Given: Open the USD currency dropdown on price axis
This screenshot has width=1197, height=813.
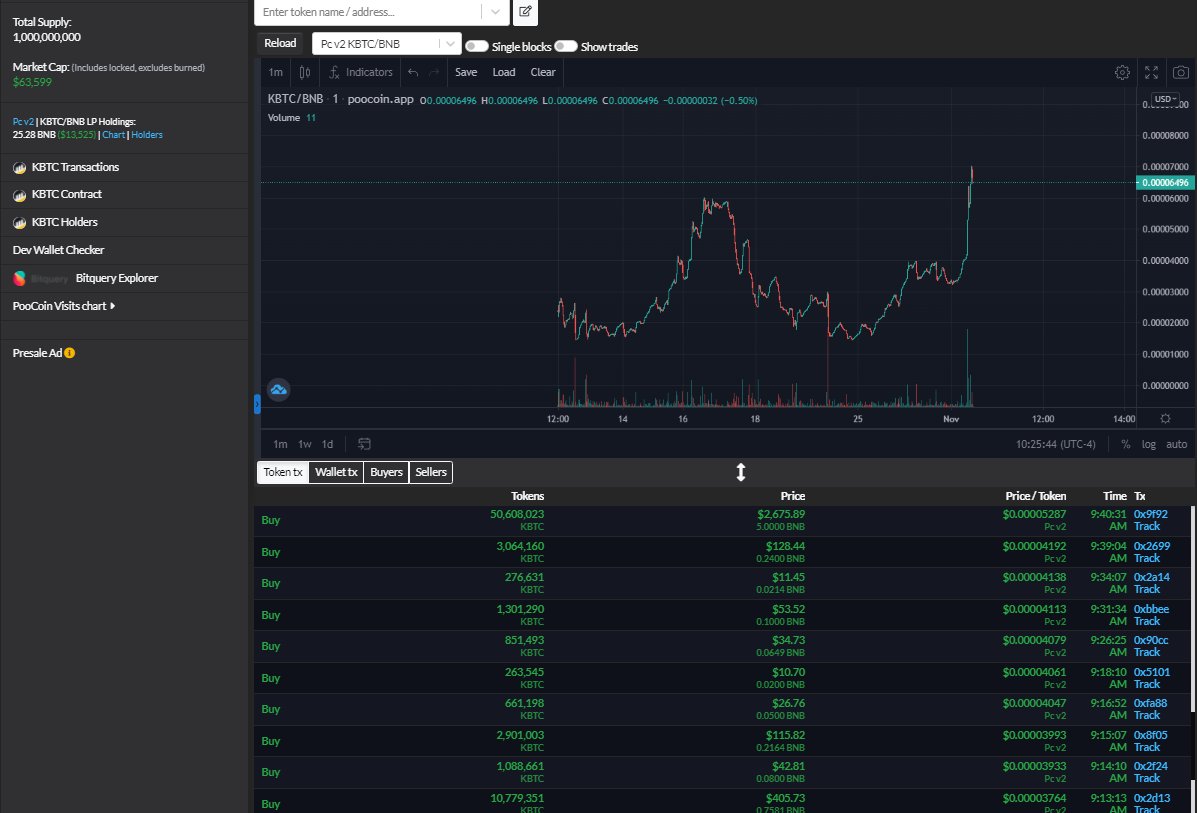Looking at the screenshot, I should 1166,99.
